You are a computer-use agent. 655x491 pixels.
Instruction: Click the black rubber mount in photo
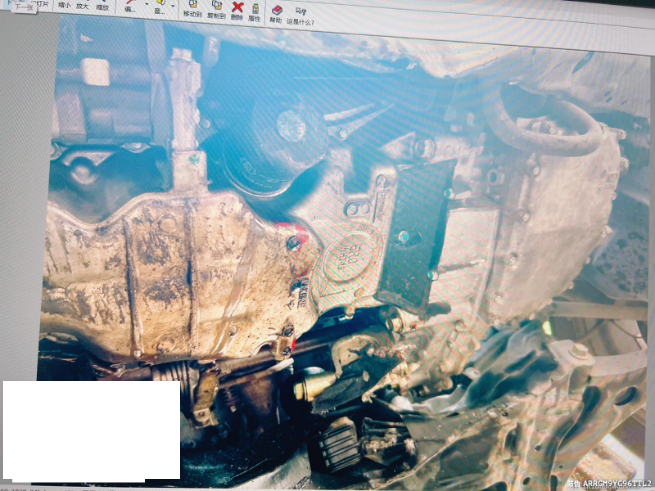(x=408, y=234)
